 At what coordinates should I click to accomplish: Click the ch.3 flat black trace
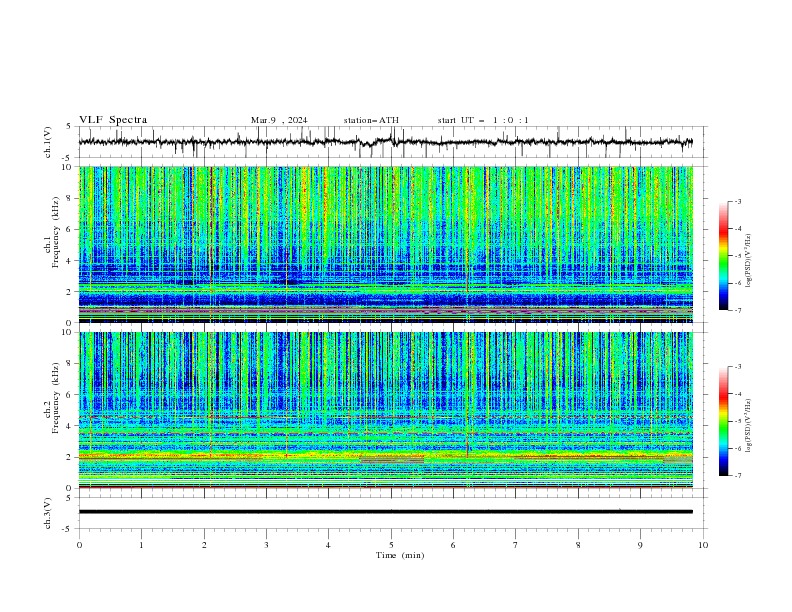(386, 512)
